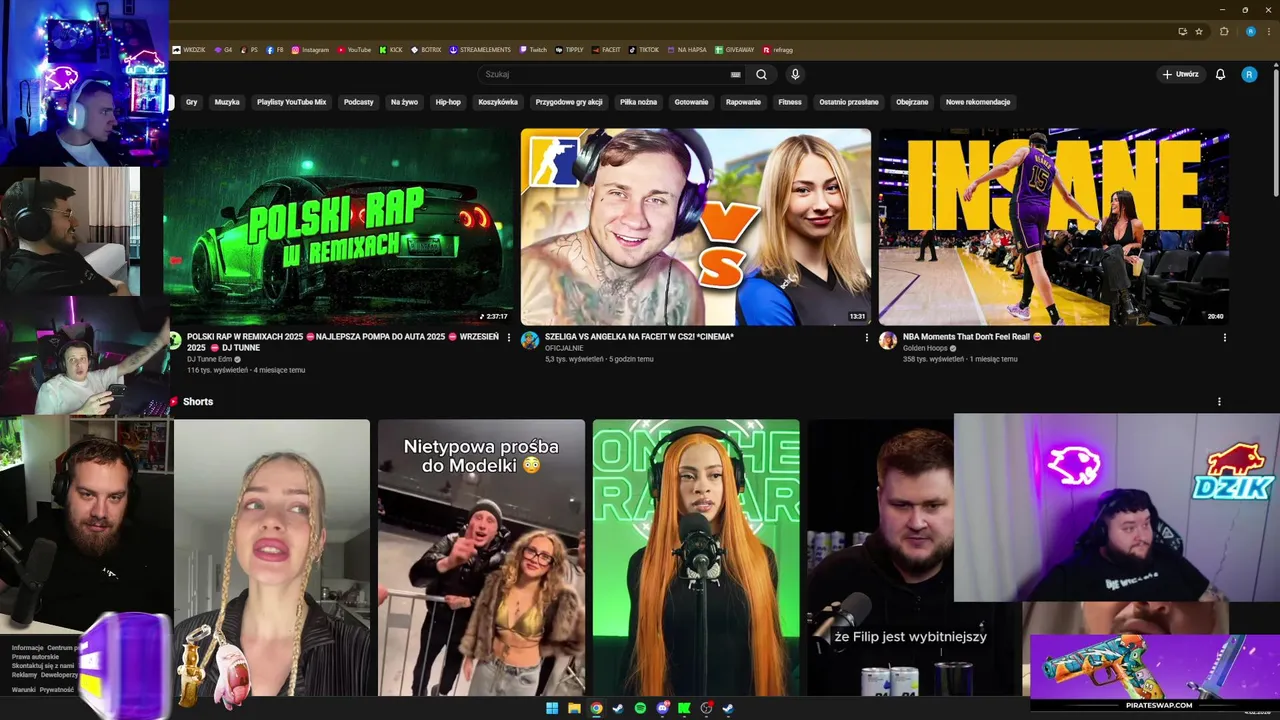Open Chrome profile avatar in toolbar
The width and height of the screenshot is (1280, 720).
[x=1250, y=31]
